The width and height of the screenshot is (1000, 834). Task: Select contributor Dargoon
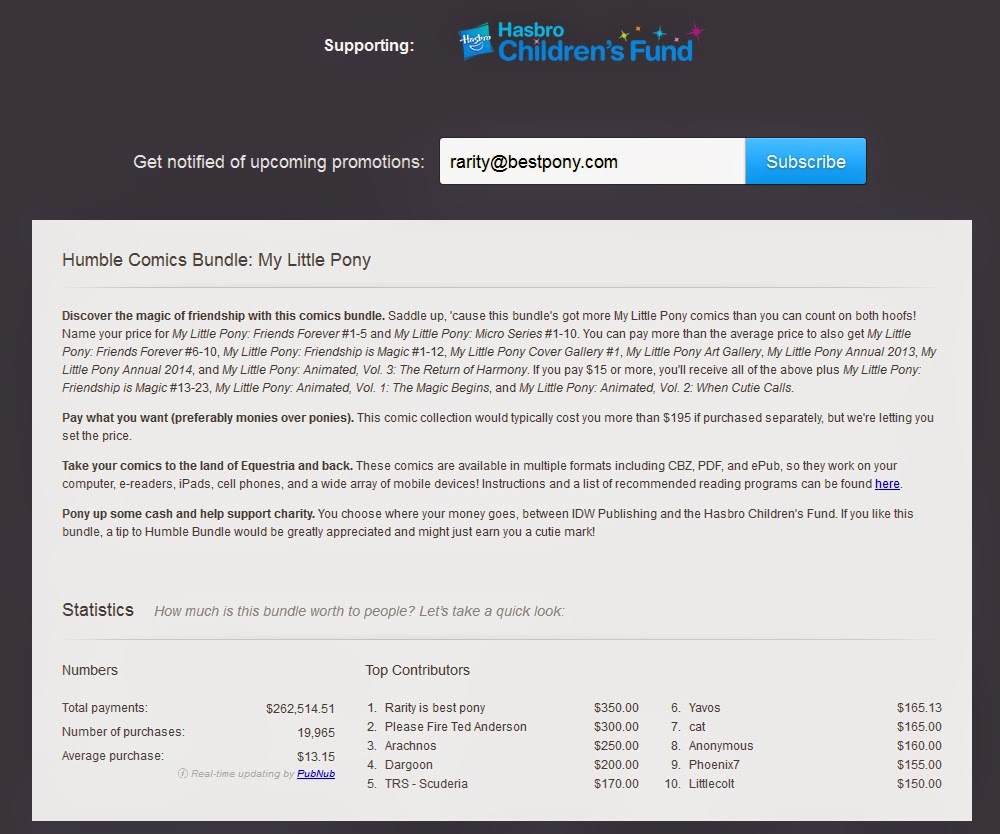(408, 765)
